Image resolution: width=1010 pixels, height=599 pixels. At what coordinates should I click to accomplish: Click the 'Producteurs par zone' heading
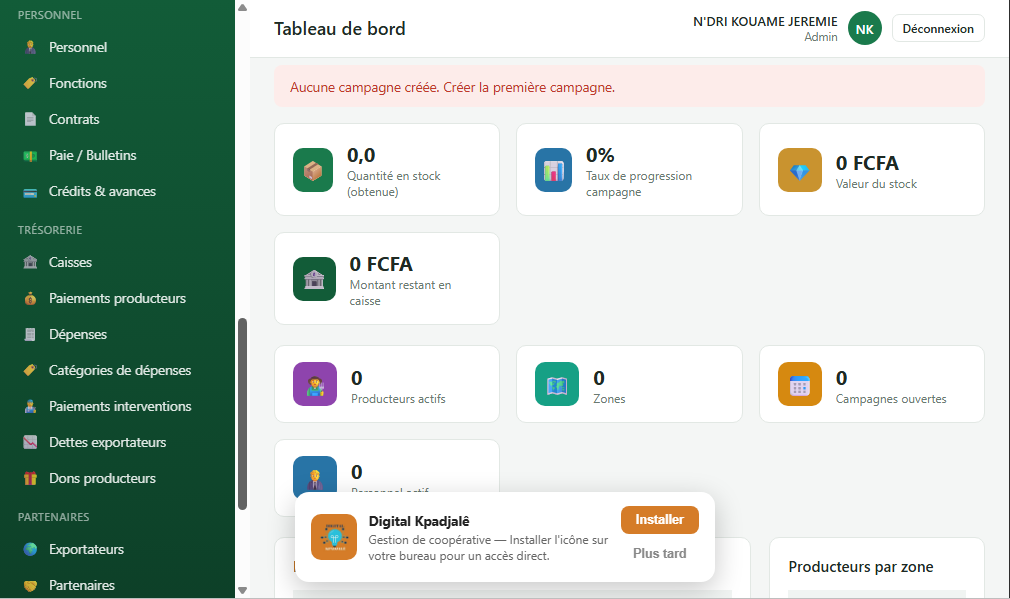pos(861,567)
